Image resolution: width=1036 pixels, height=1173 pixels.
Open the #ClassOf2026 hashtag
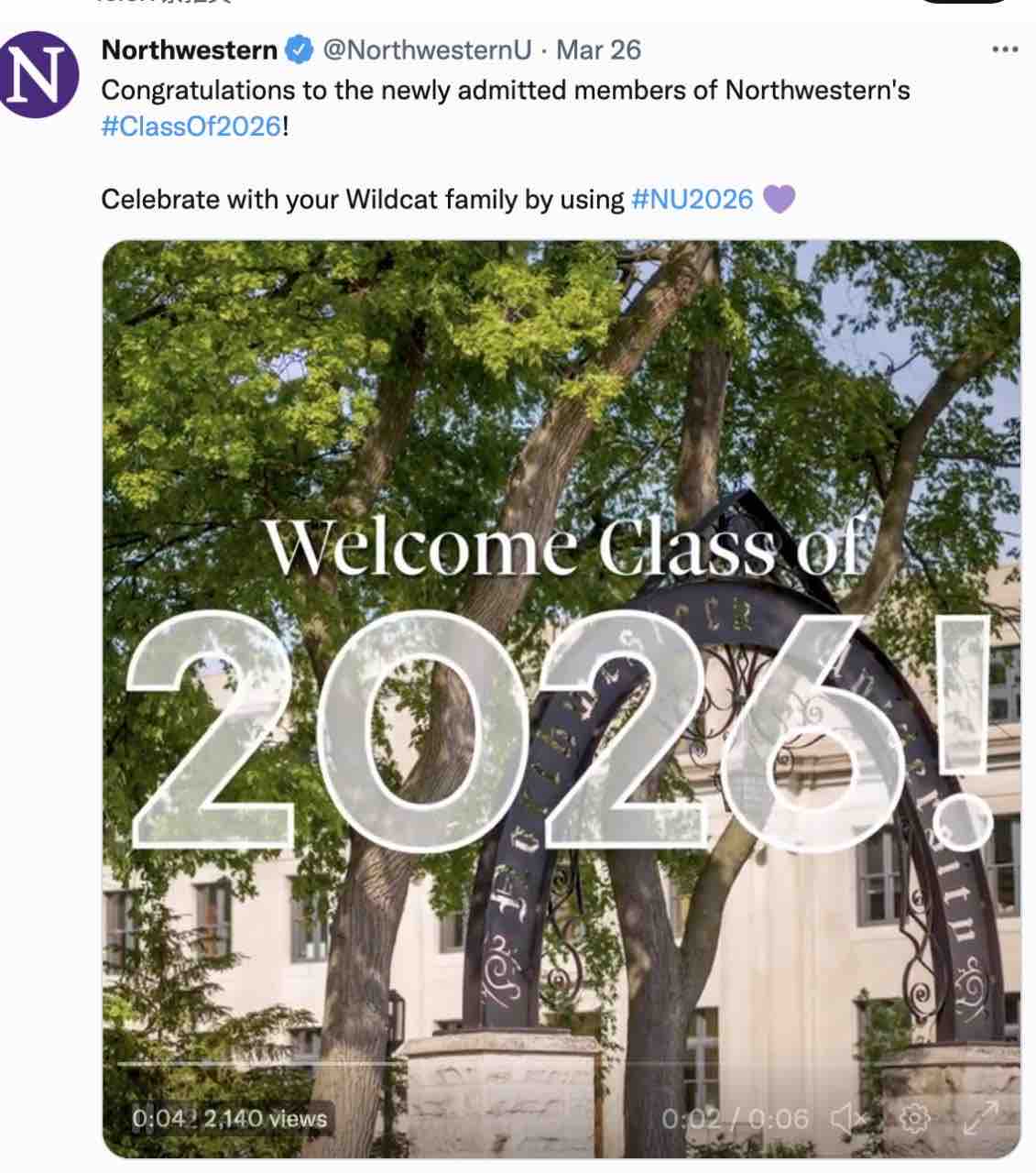tap(191, 126)
